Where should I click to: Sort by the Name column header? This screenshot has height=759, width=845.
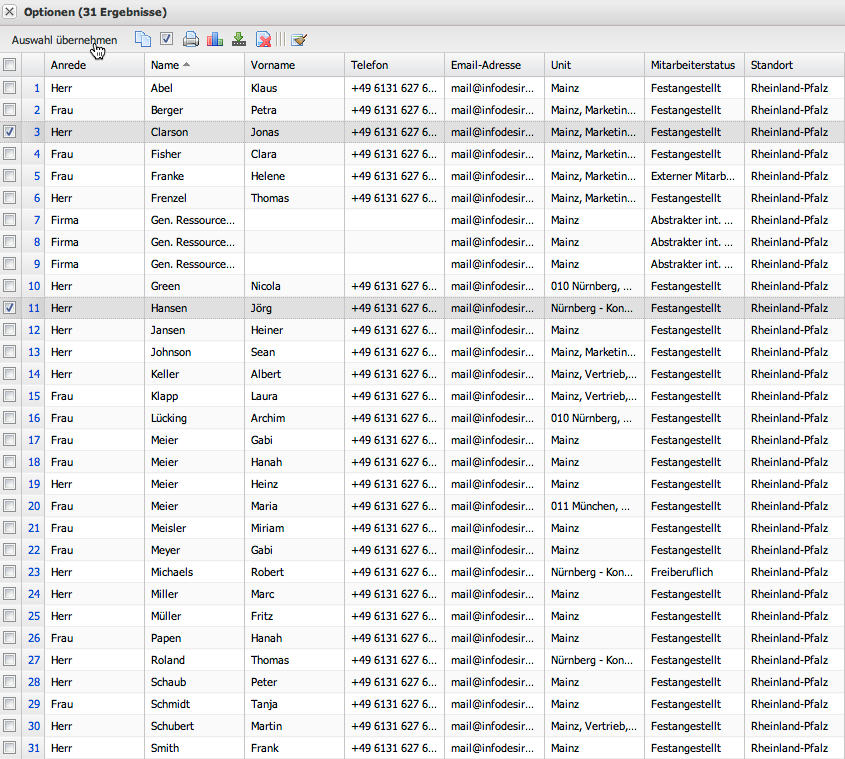click(165, 65)
